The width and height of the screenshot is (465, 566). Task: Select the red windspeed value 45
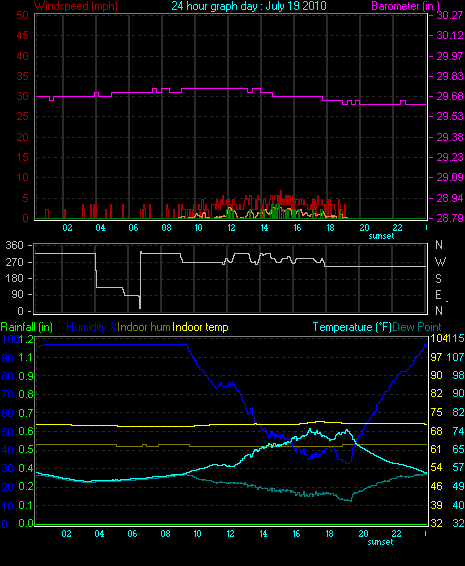coord(22,35)
